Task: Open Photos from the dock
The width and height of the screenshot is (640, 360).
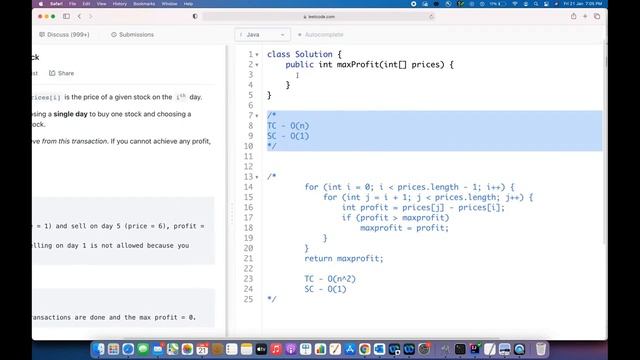Action: [187, 349]
